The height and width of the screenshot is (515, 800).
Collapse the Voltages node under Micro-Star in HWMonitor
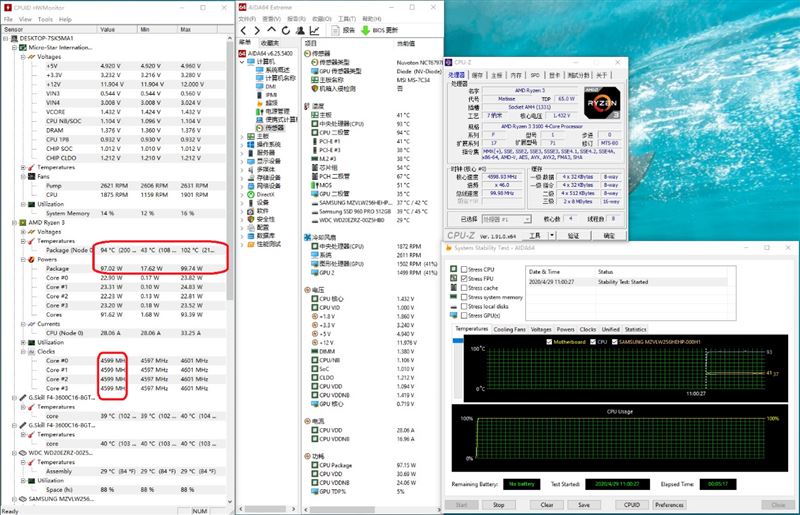(x=23, y=57)
